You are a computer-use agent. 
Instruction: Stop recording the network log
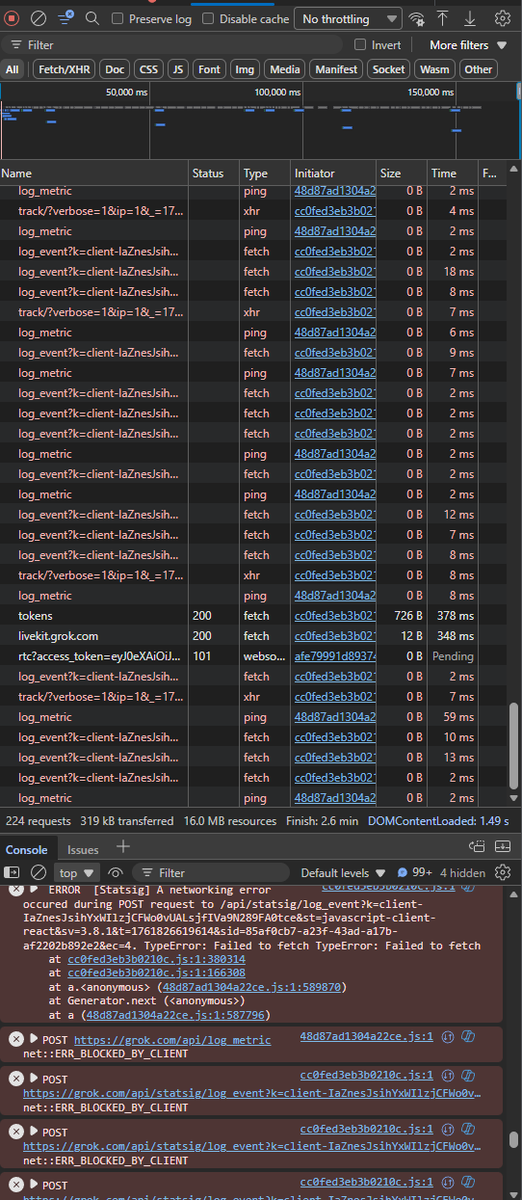coord(13,18)
